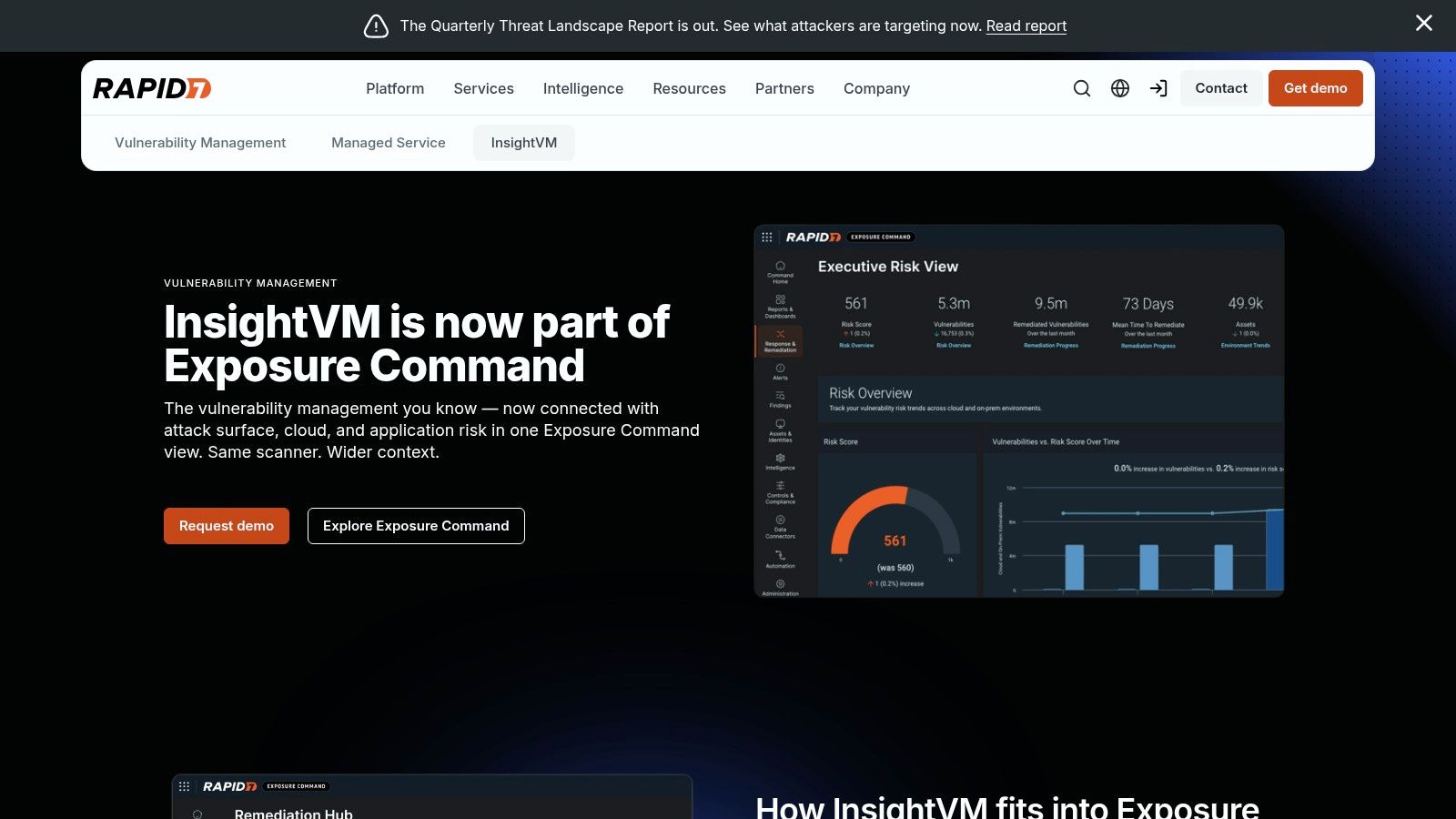Open the globe language selector icon
1456x819 pixels.
[x=1120, y=88]
